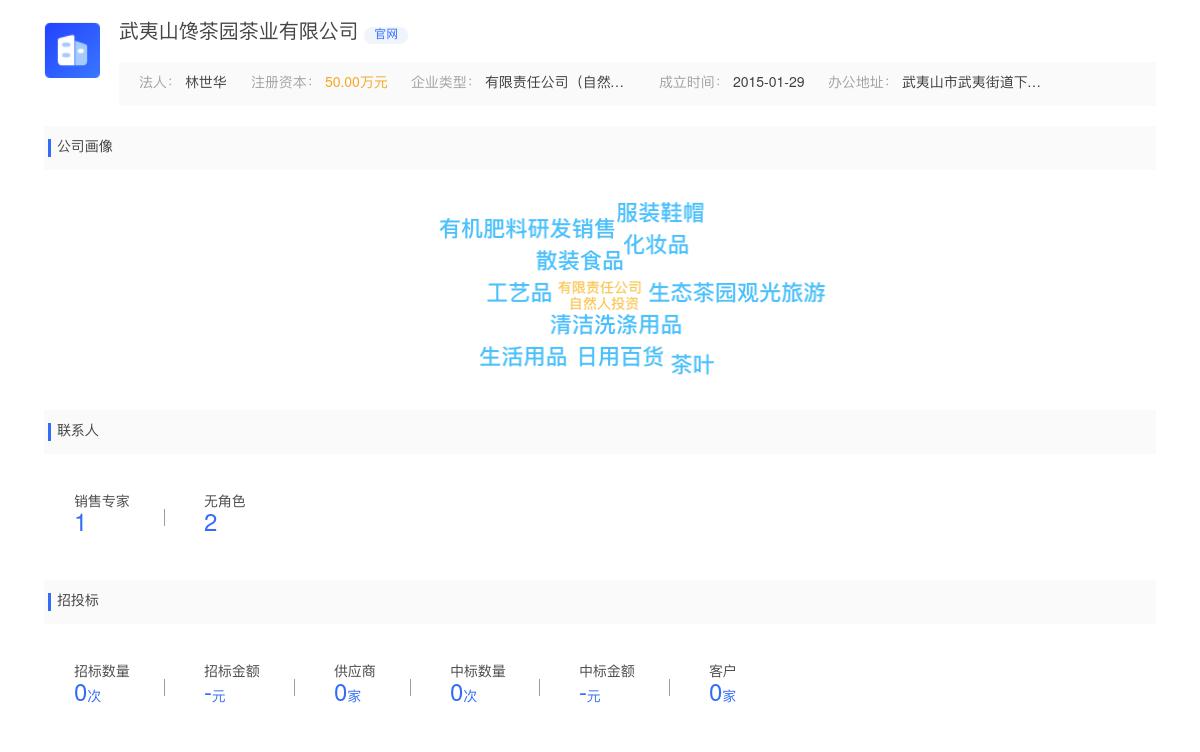Viewport: 1200px width, 752px height.
Task: Click the 成立时间 field label
Action: (x=689, y=83)
